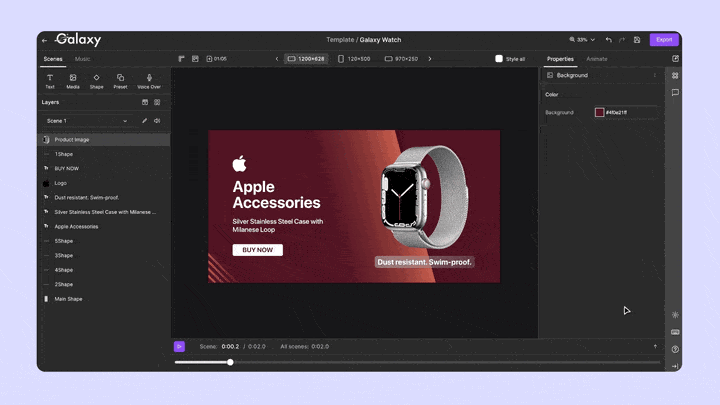Viewport: 720px width, 405px height.
Task: Select the Product Image layer
Action: point(104,140)
